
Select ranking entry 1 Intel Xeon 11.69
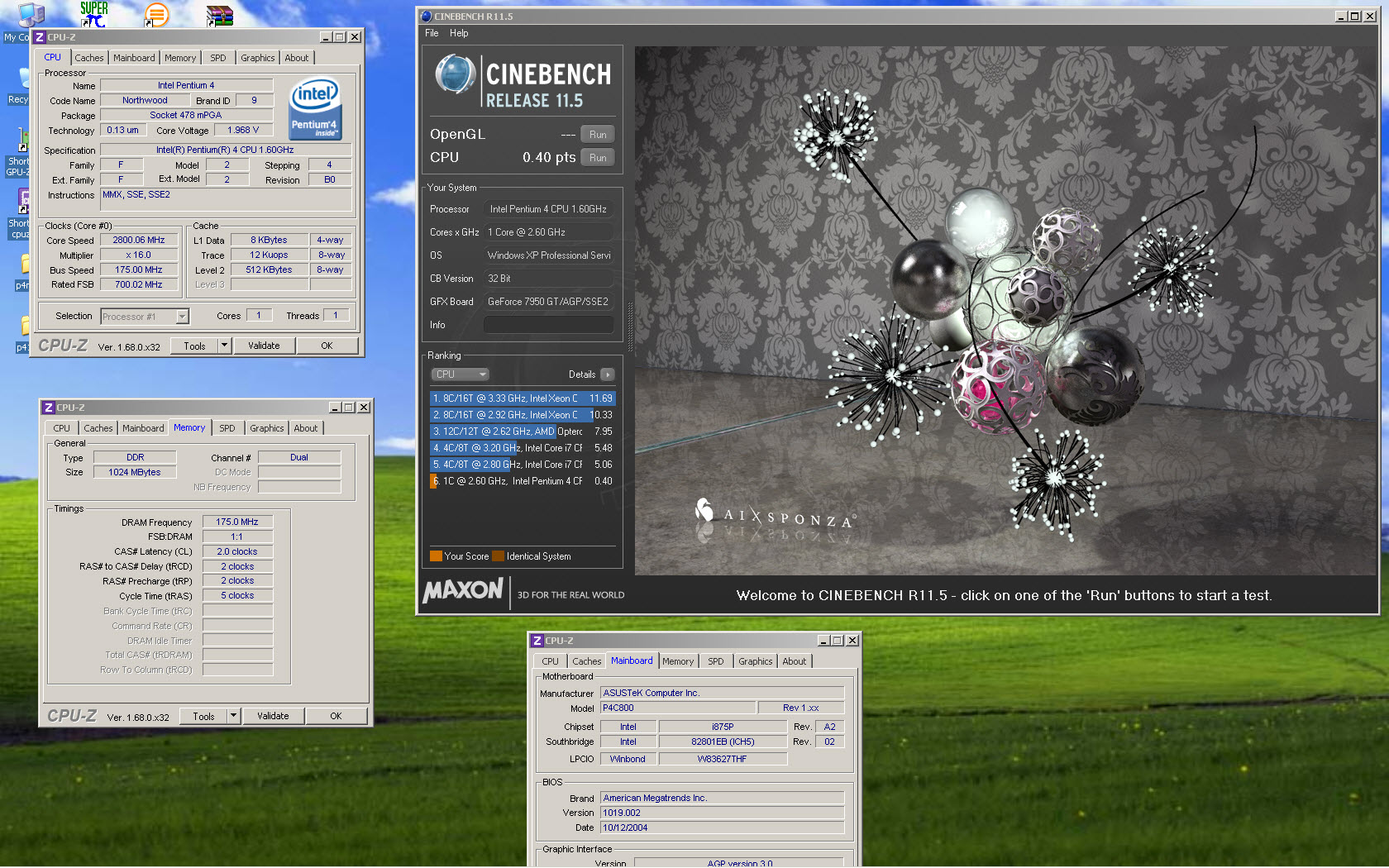(523, 398)
